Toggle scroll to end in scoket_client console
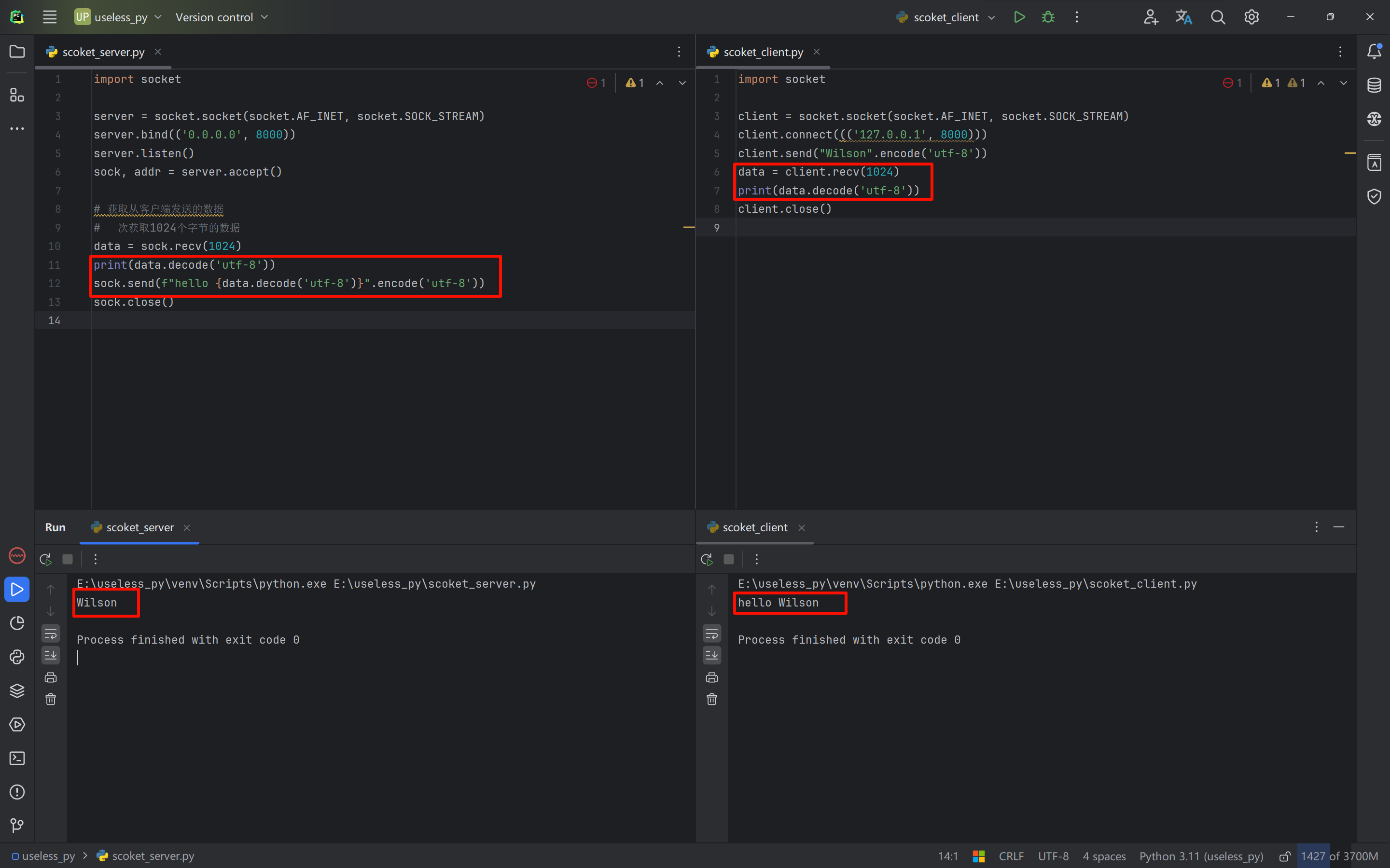 tap(712, 655)
